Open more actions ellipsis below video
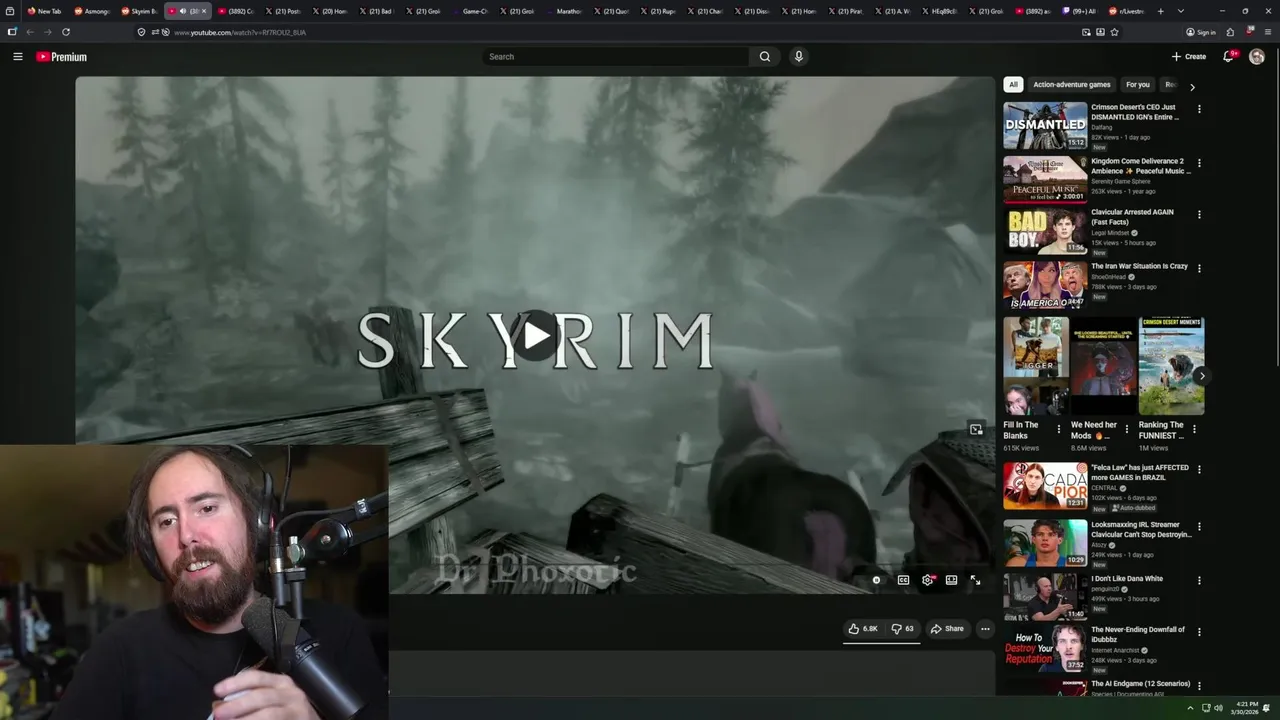The width and height of the screenshot is (1280, 720). [x=985, y=629]
